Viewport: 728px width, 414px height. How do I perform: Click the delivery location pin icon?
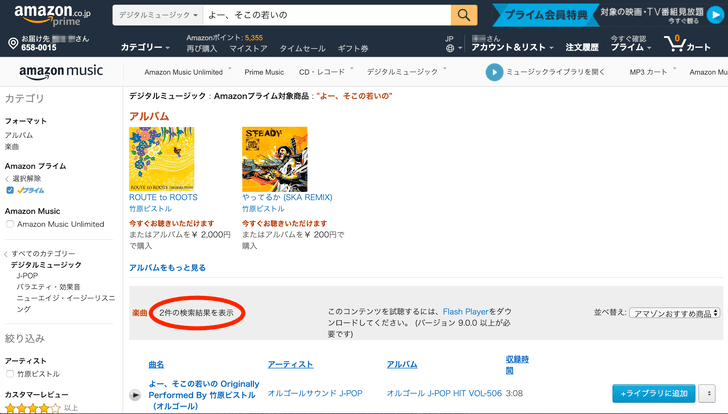point(13,44)
